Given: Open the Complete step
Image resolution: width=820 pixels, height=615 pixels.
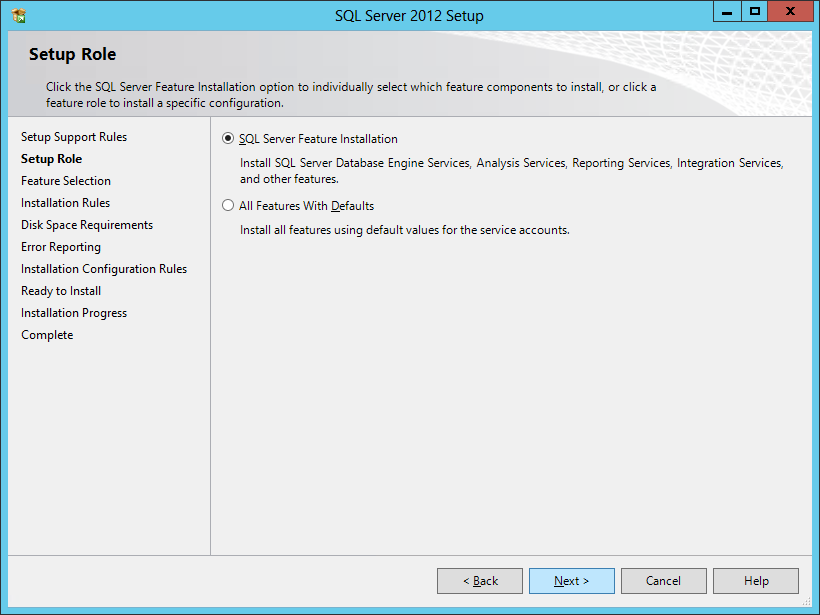Looking at the screenshot, I should point(46,334).
